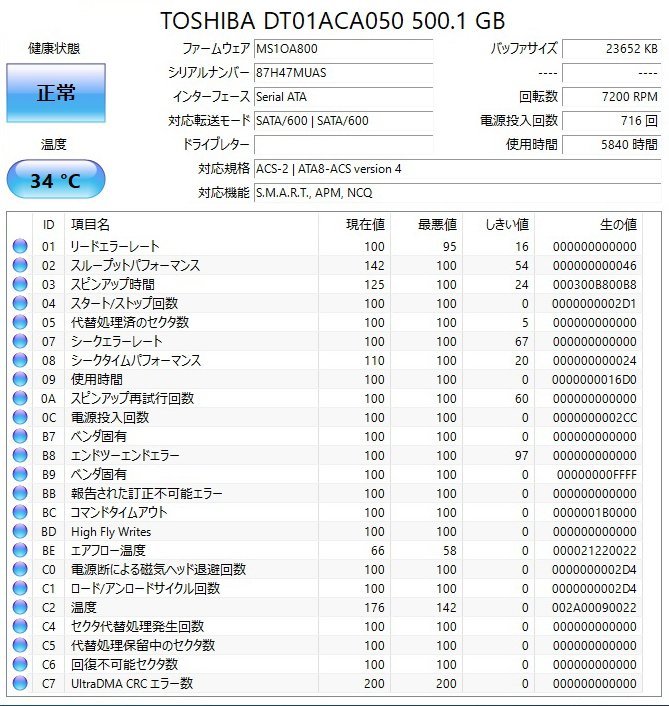Click the status icon for BE エアフロー温度
The image size is (669, 706).
(x=20, y=550)
